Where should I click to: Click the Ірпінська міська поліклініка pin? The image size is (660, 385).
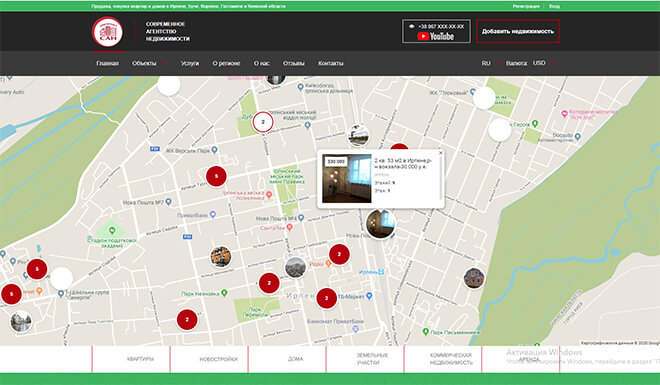tap(269, 196)
